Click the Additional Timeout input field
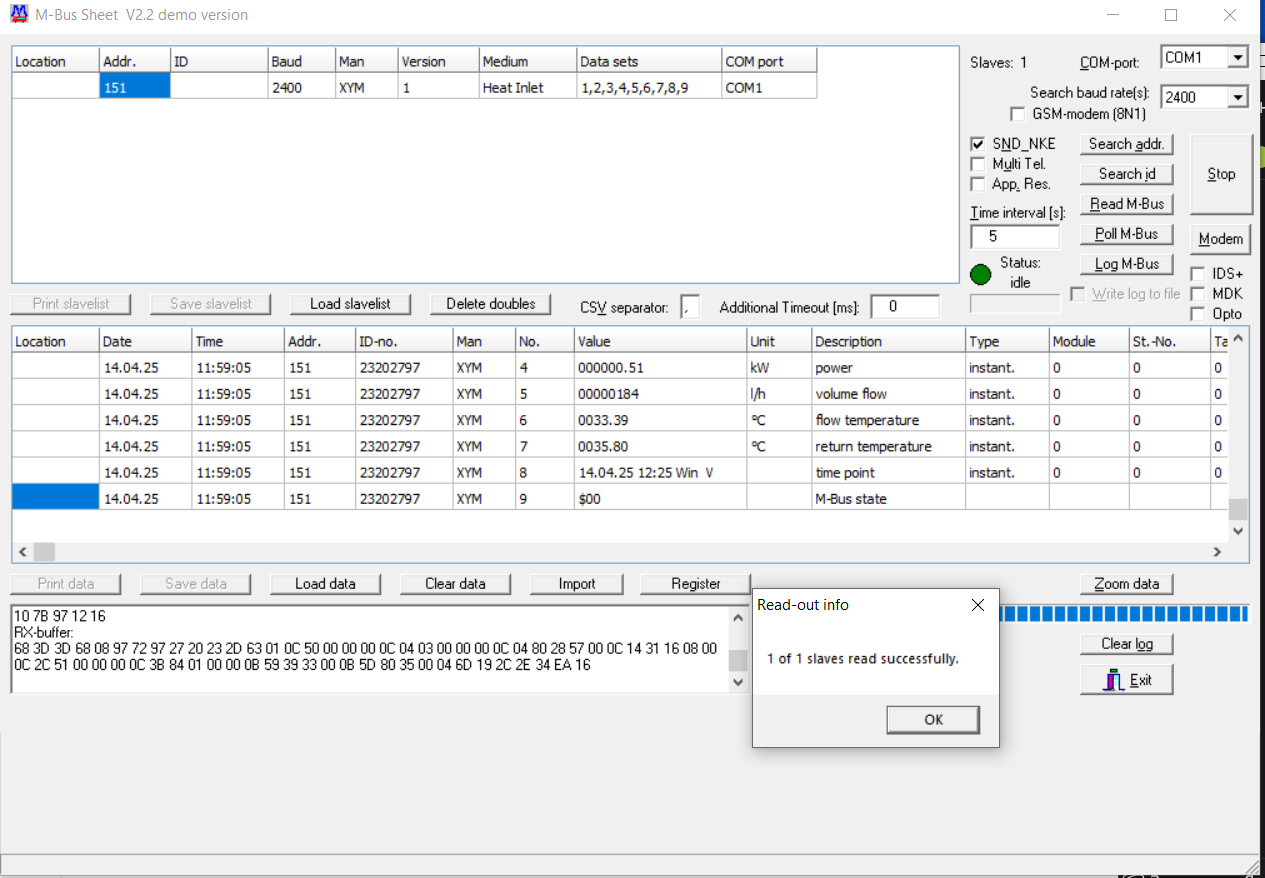This screenshot has width=1265, height=878. 905,307
